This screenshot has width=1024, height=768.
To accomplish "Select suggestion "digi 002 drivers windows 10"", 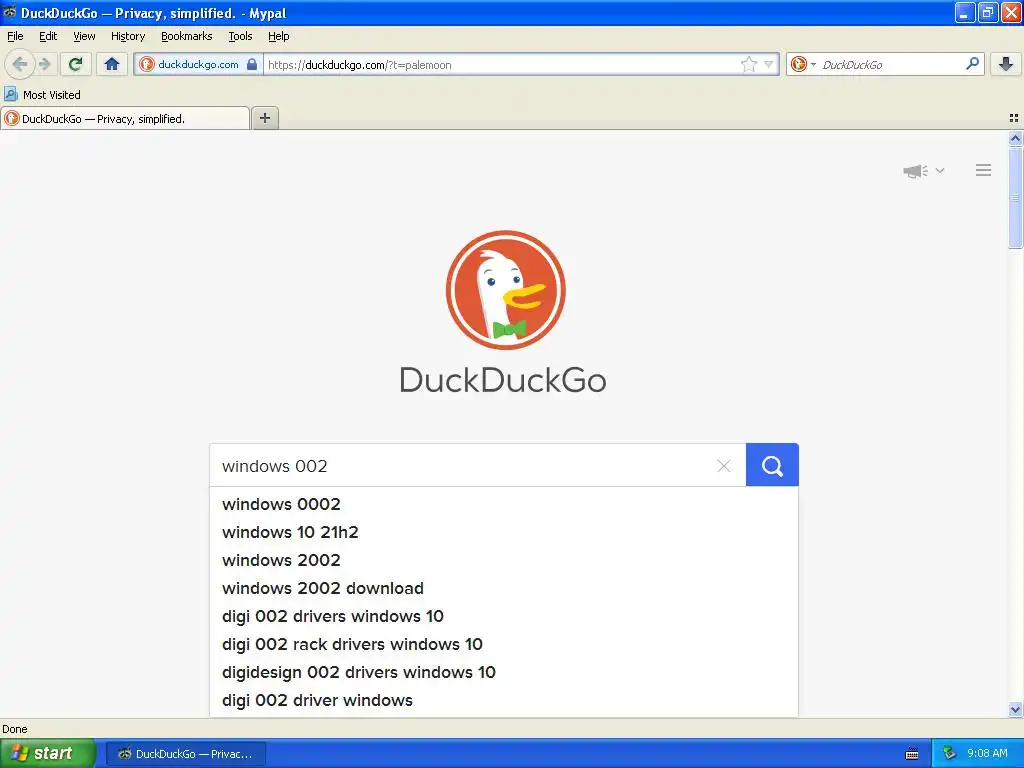I will (x=504, y=616).
